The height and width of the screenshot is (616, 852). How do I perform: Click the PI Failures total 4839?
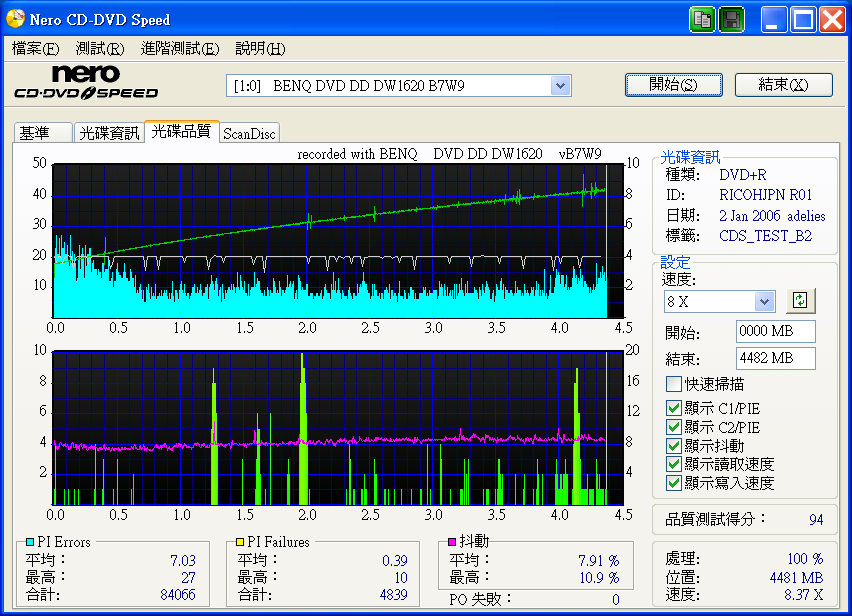(393, 595)
